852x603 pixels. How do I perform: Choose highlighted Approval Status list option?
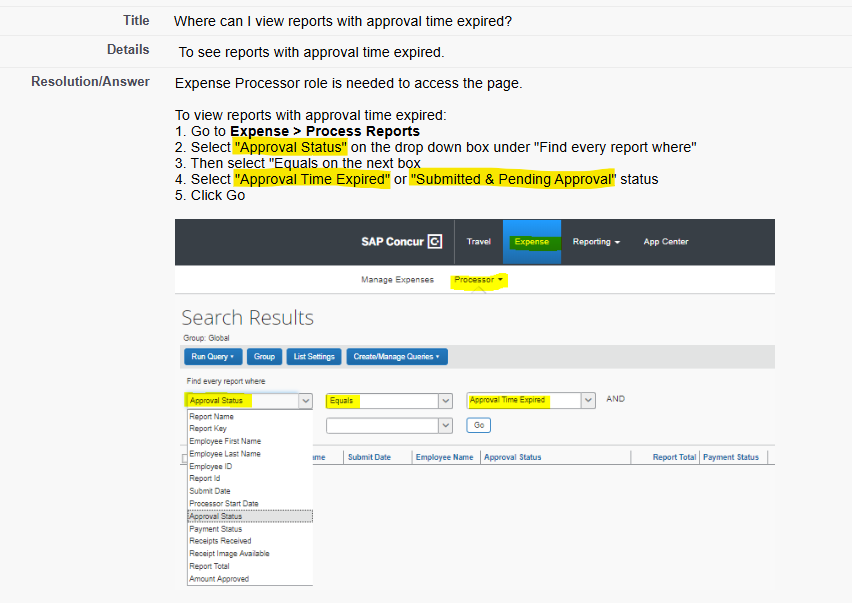tap(250, 516)
